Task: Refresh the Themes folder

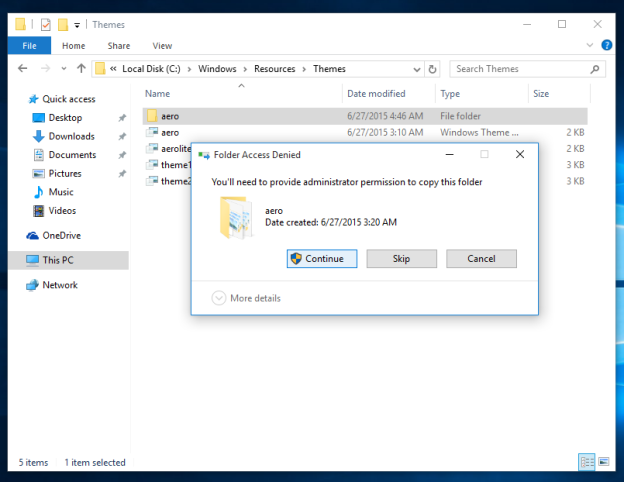Action: pos(432,69)
